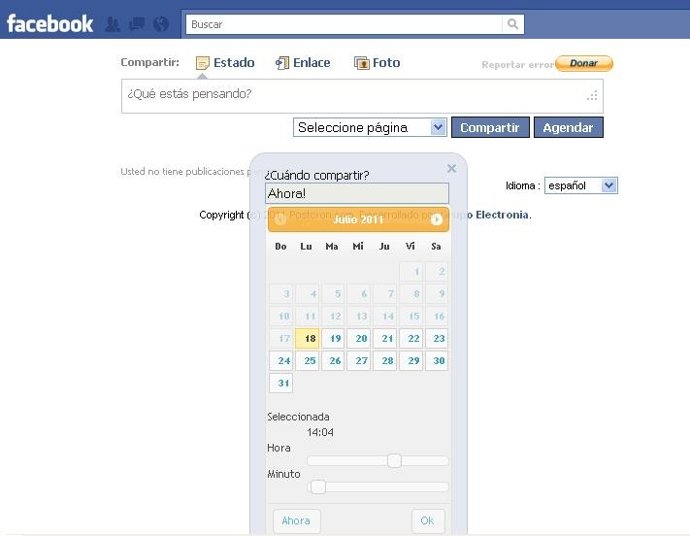Close the ¿Cuándo compartir? popup

(451, 168)
